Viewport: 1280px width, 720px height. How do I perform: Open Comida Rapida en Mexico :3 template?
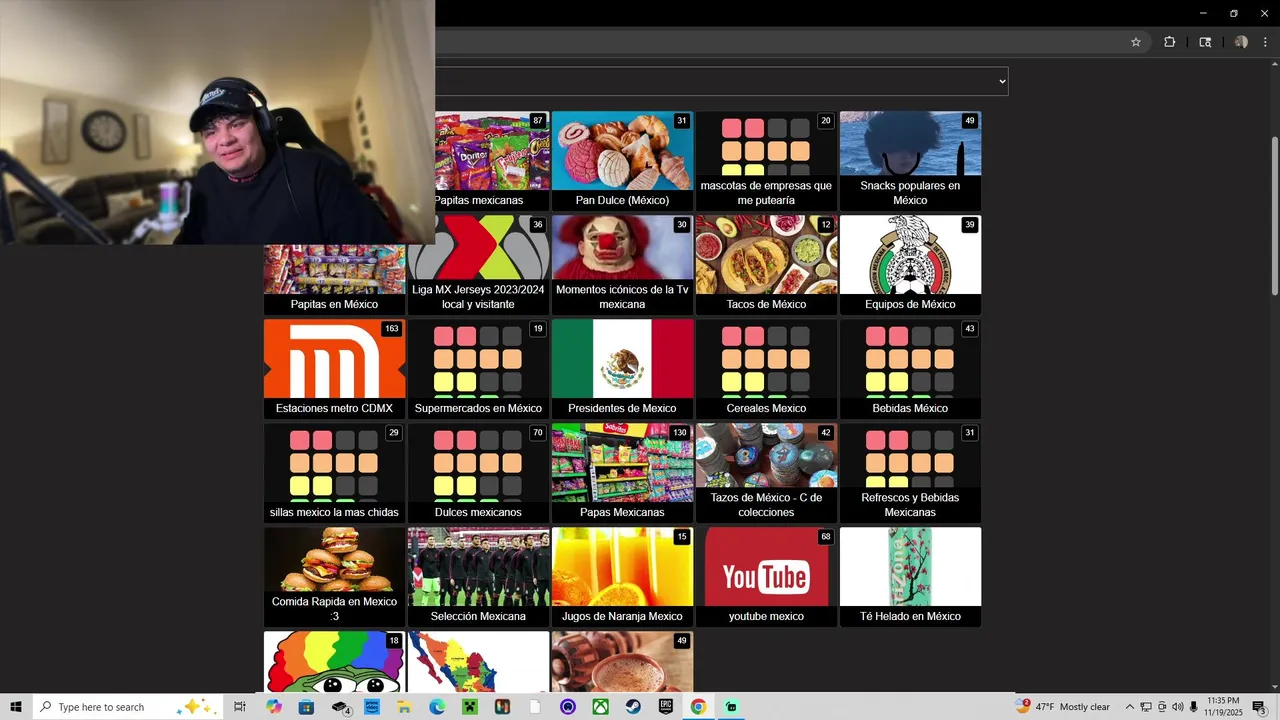[x=334, y=576]
